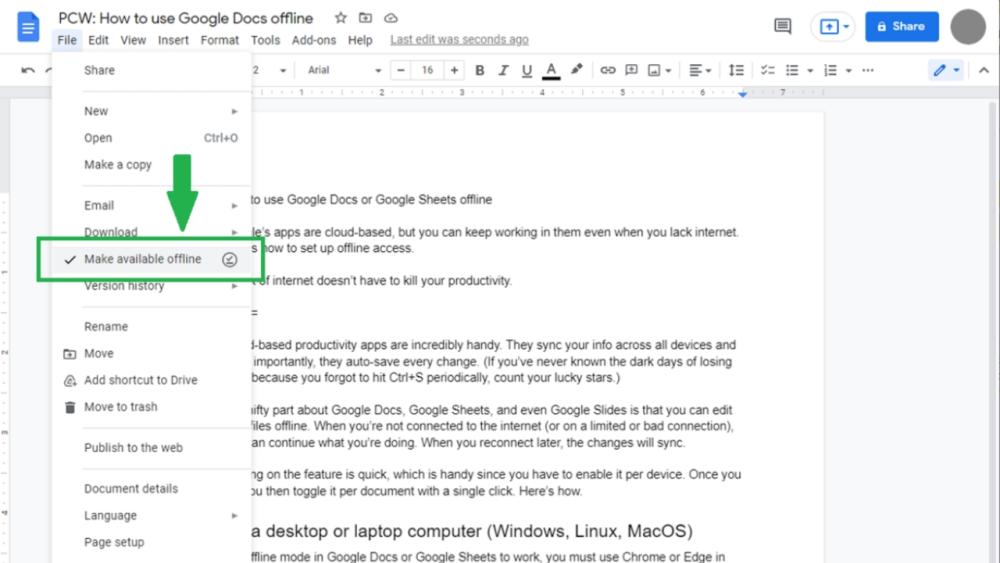Open the Help menu
This screenshot has width=1000, height=563.
[360, 40]
